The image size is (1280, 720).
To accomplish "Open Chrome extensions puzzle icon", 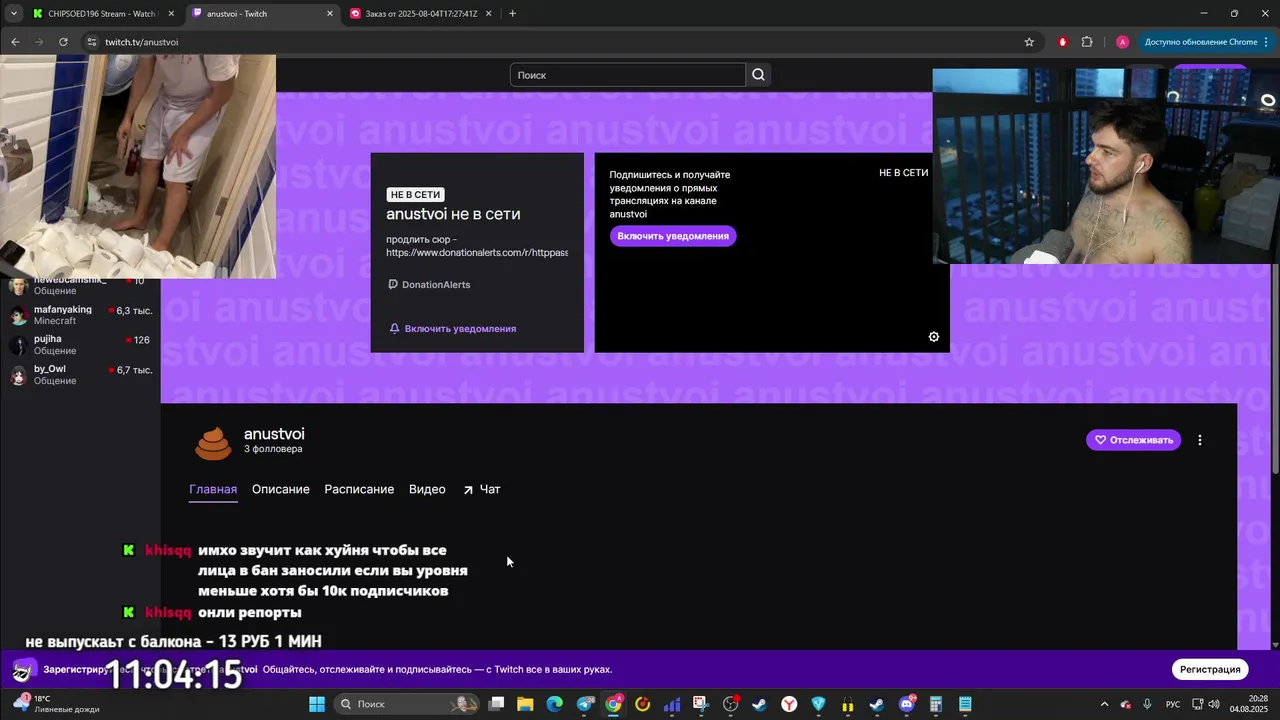I will point(1087,42).
